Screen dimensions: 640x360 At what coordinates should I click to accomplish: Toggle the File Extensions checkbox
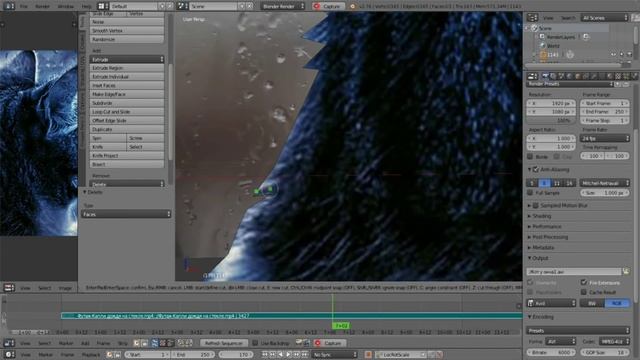coord(584,282)
